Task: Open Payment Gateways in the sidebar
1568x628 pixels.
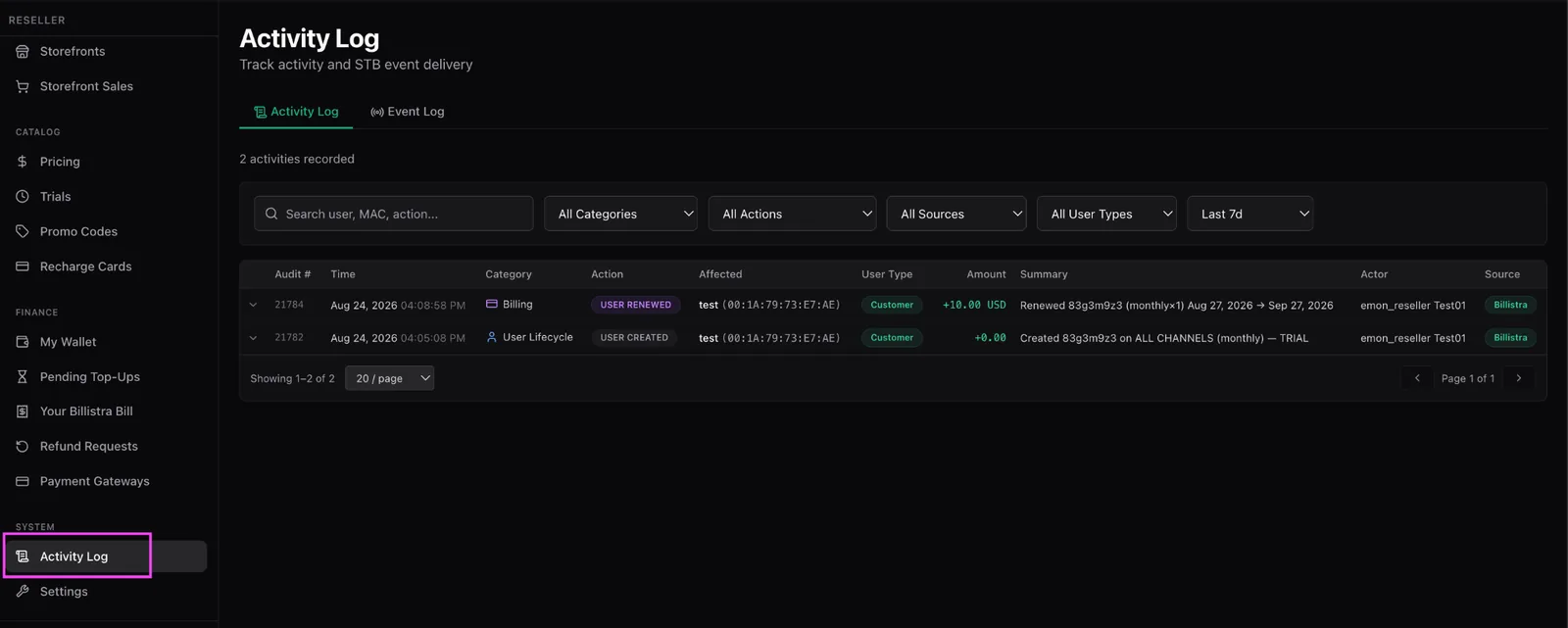Action: (x=108, y=481)
